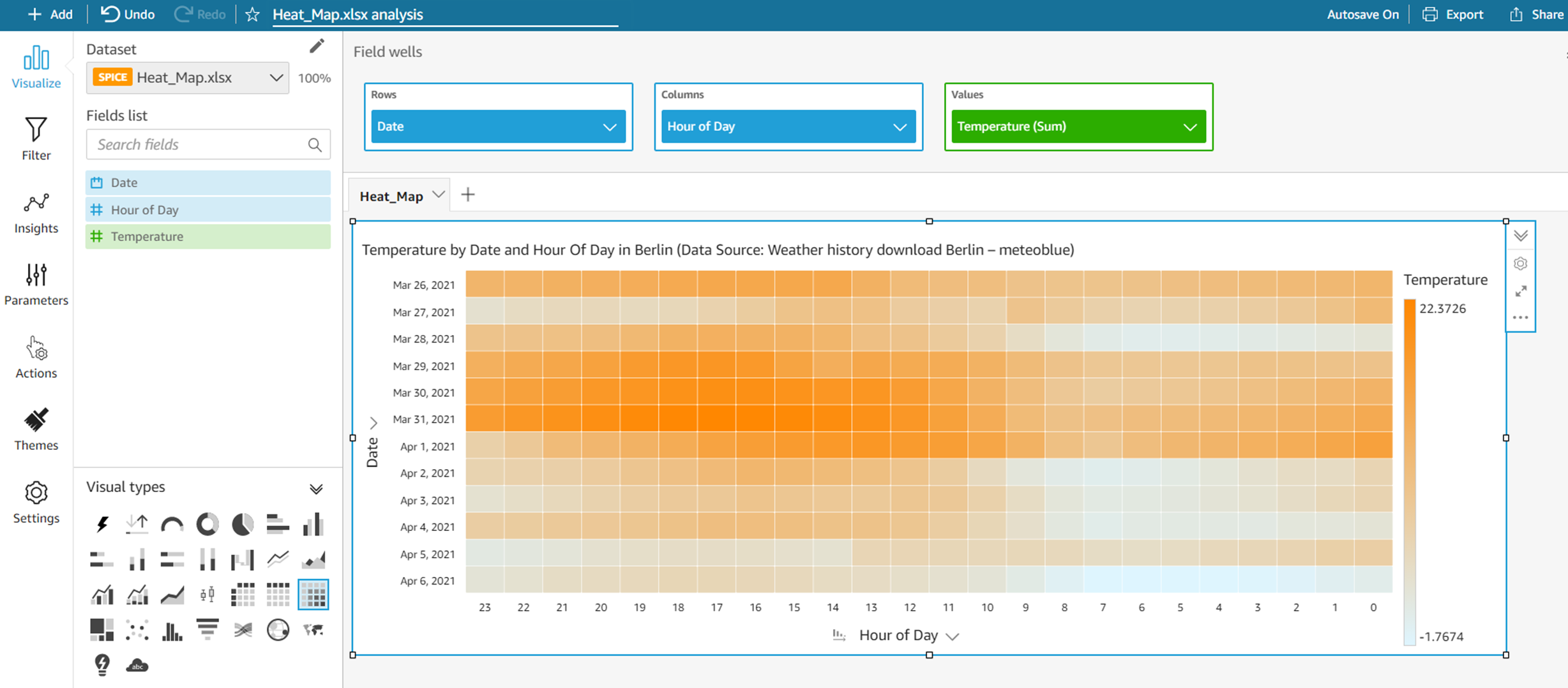Choose the pie chart visual type

[x=243, y=524]
